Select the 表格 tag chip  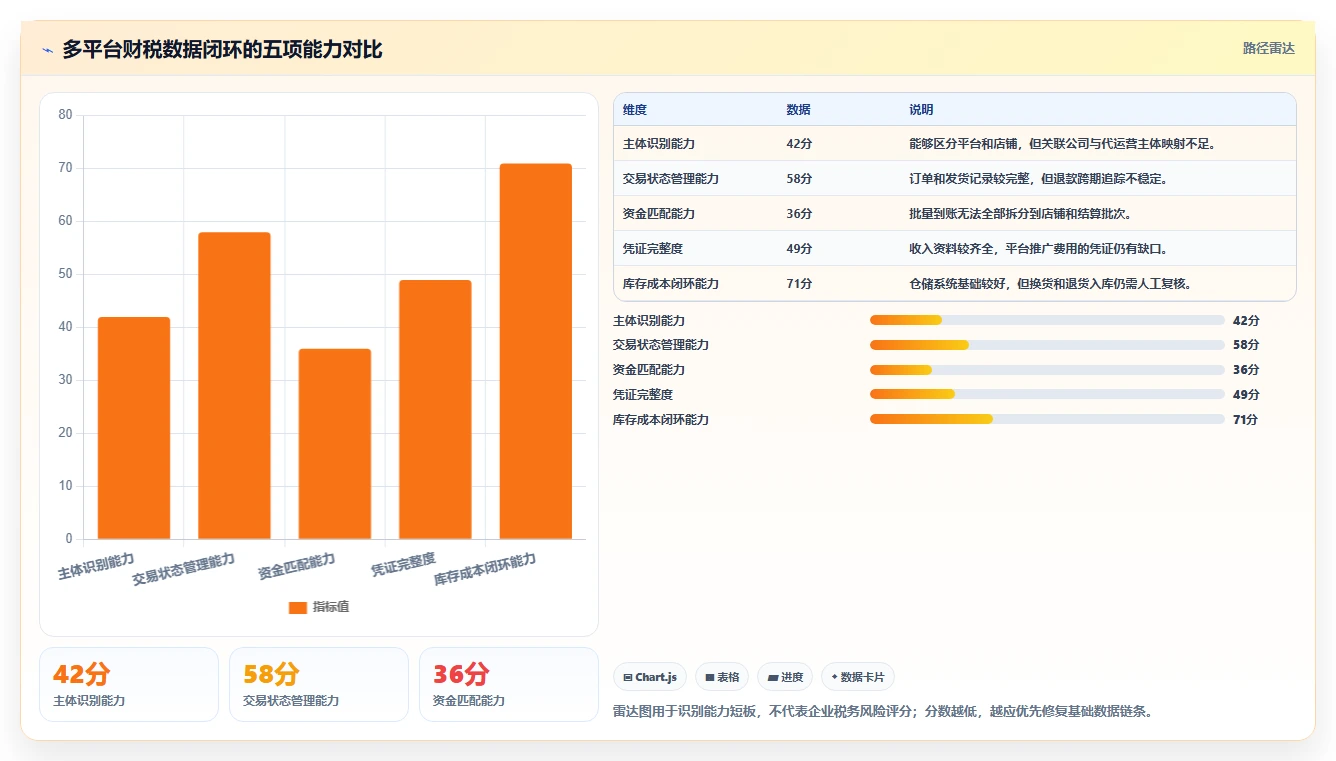(x=722, y=677)
